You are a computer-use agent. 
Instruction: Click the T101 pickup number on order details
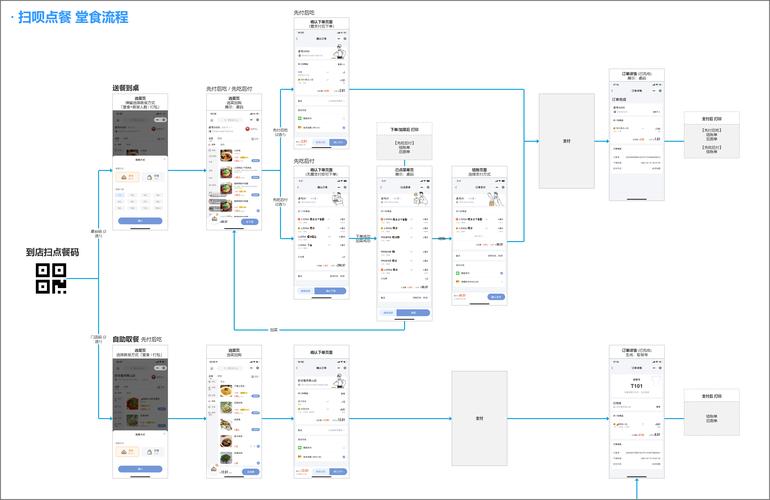click(x=637, y=386)
